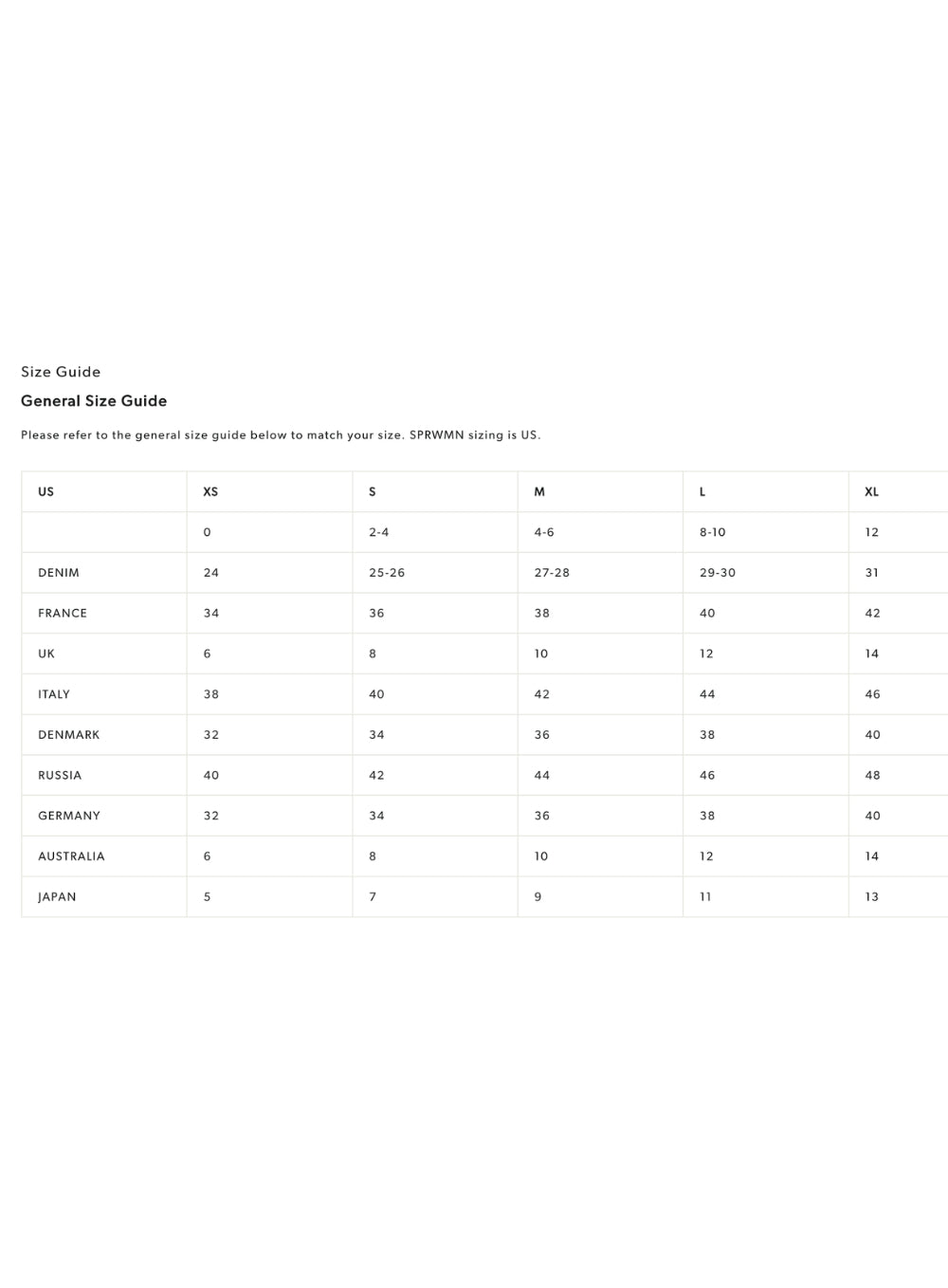Select the 25-26 denim size cell
The image size is (948, 1288).
click(387, 573)
